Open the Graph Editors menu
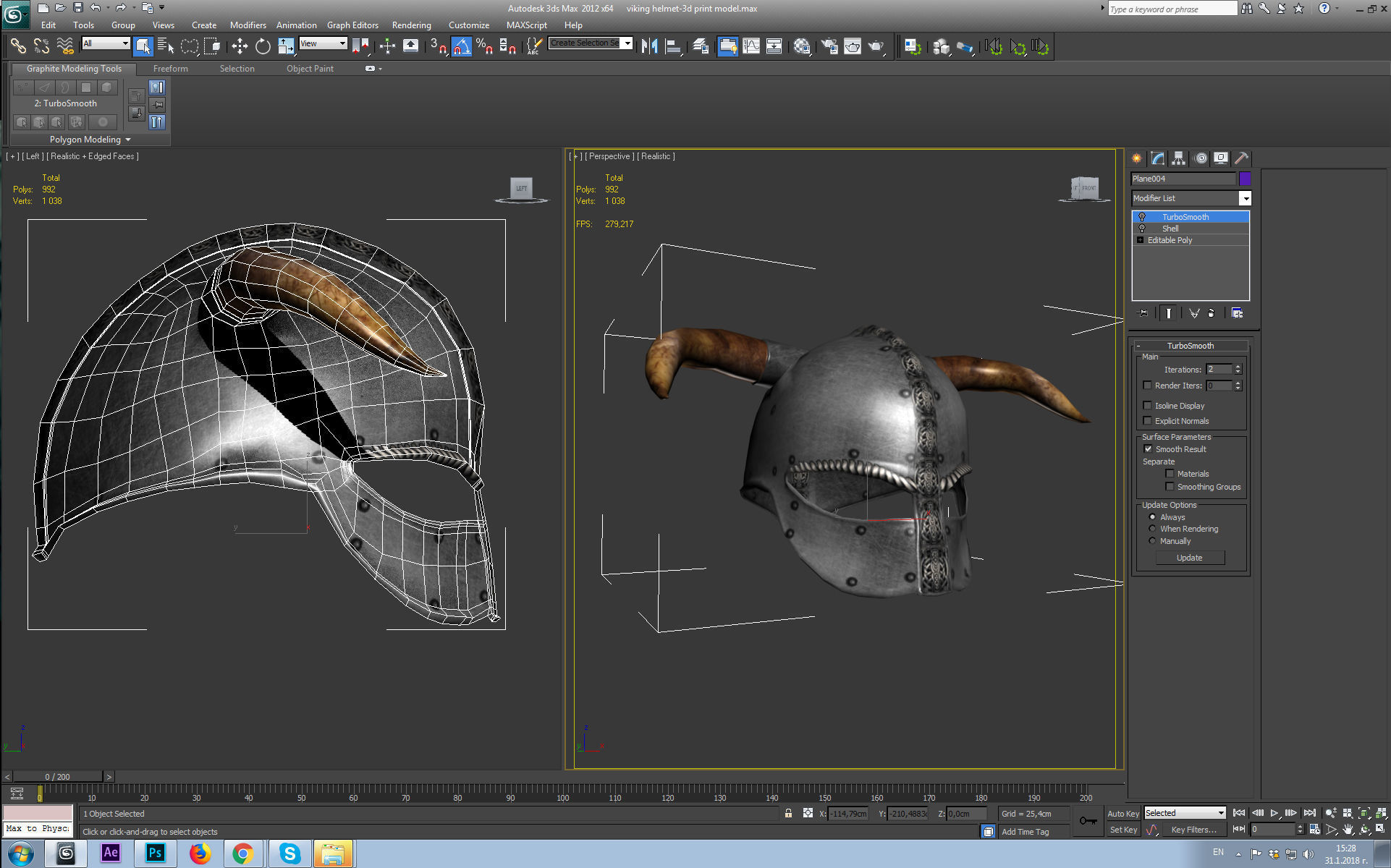 pyautogui.click(x=352, y=25)
